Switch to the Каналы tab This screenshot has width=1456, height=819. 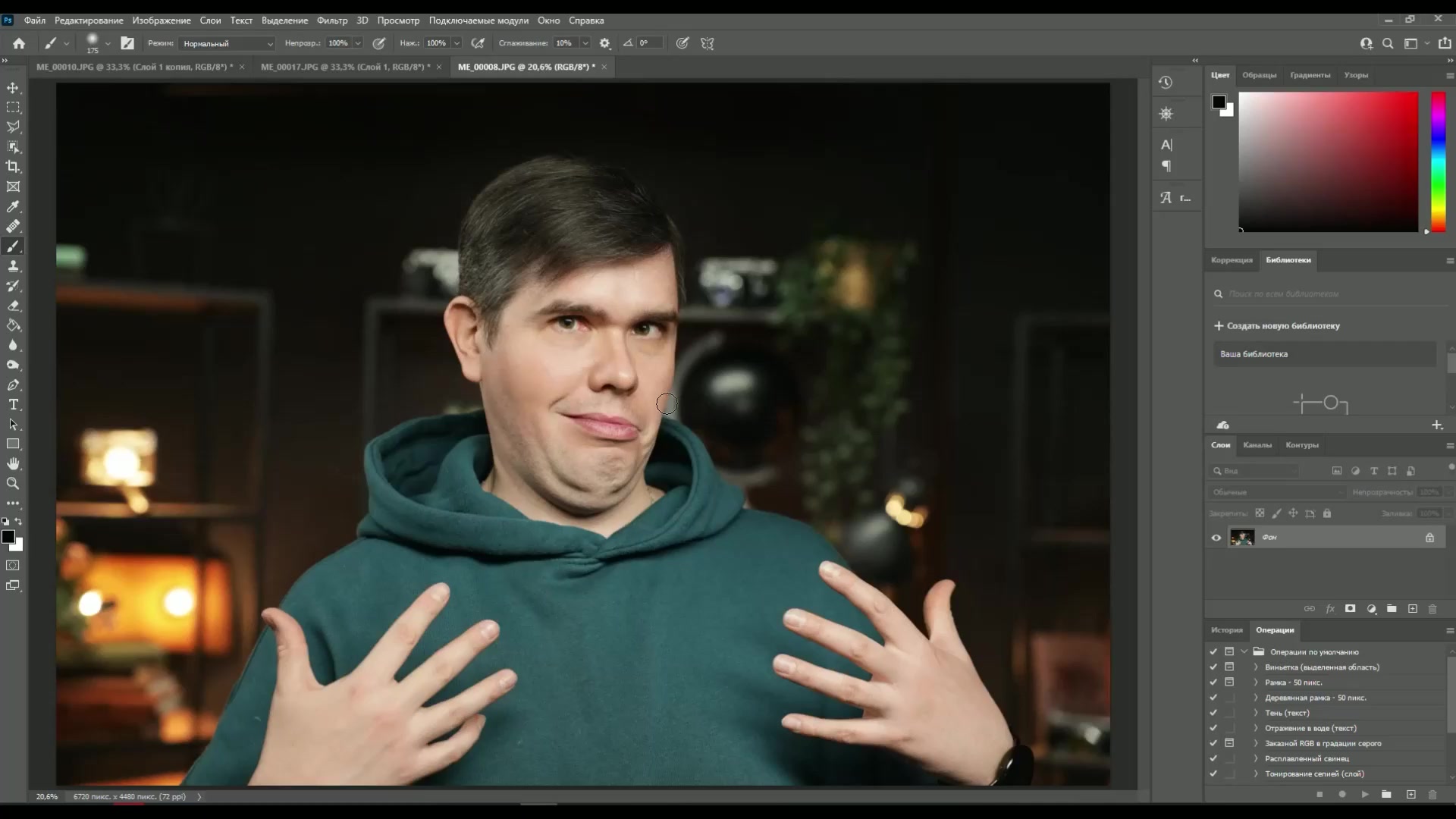pos(1258,445)
